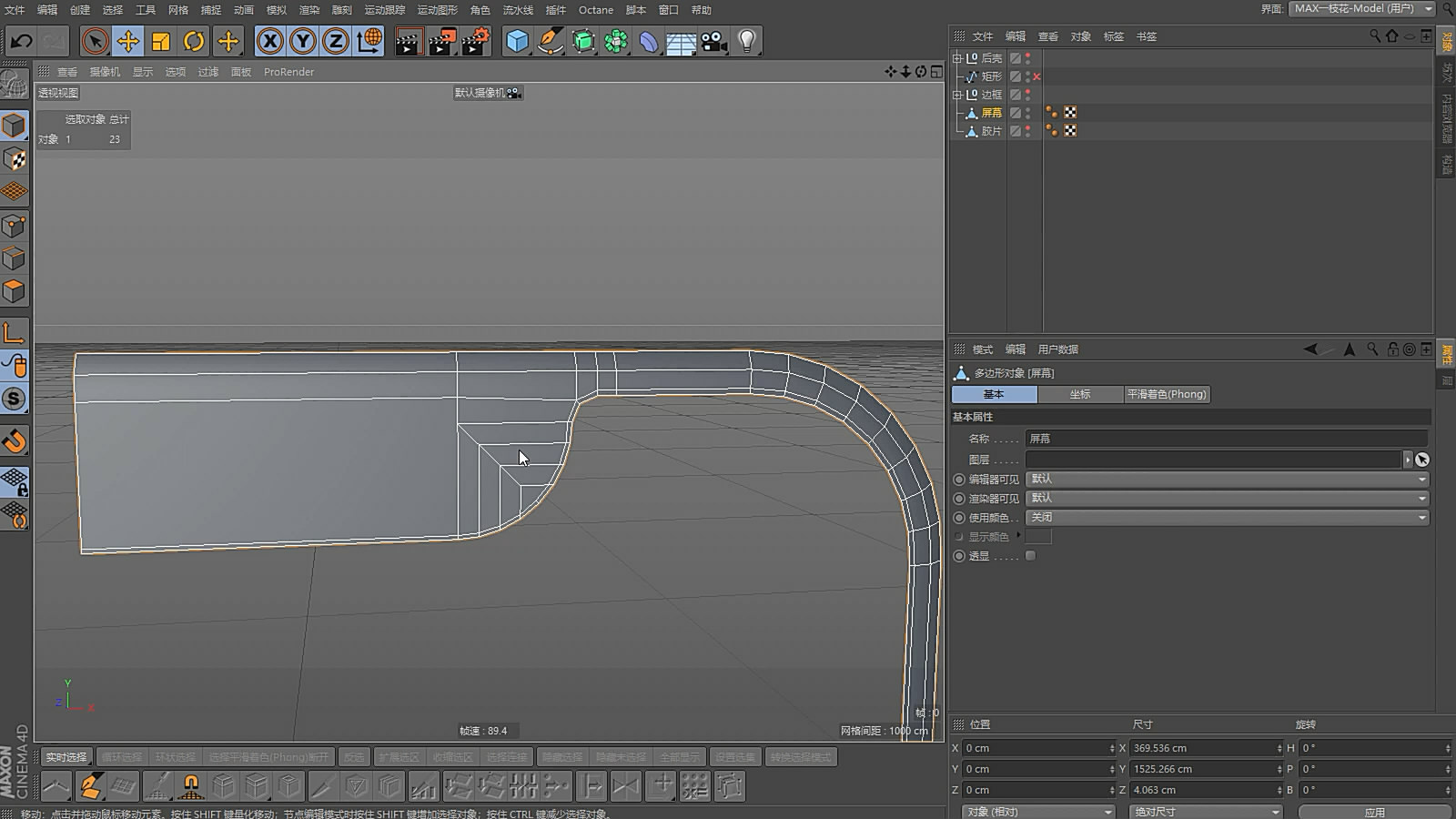Click the 实时选择 button
This screenshot has width=1456, height=819.
66,757
